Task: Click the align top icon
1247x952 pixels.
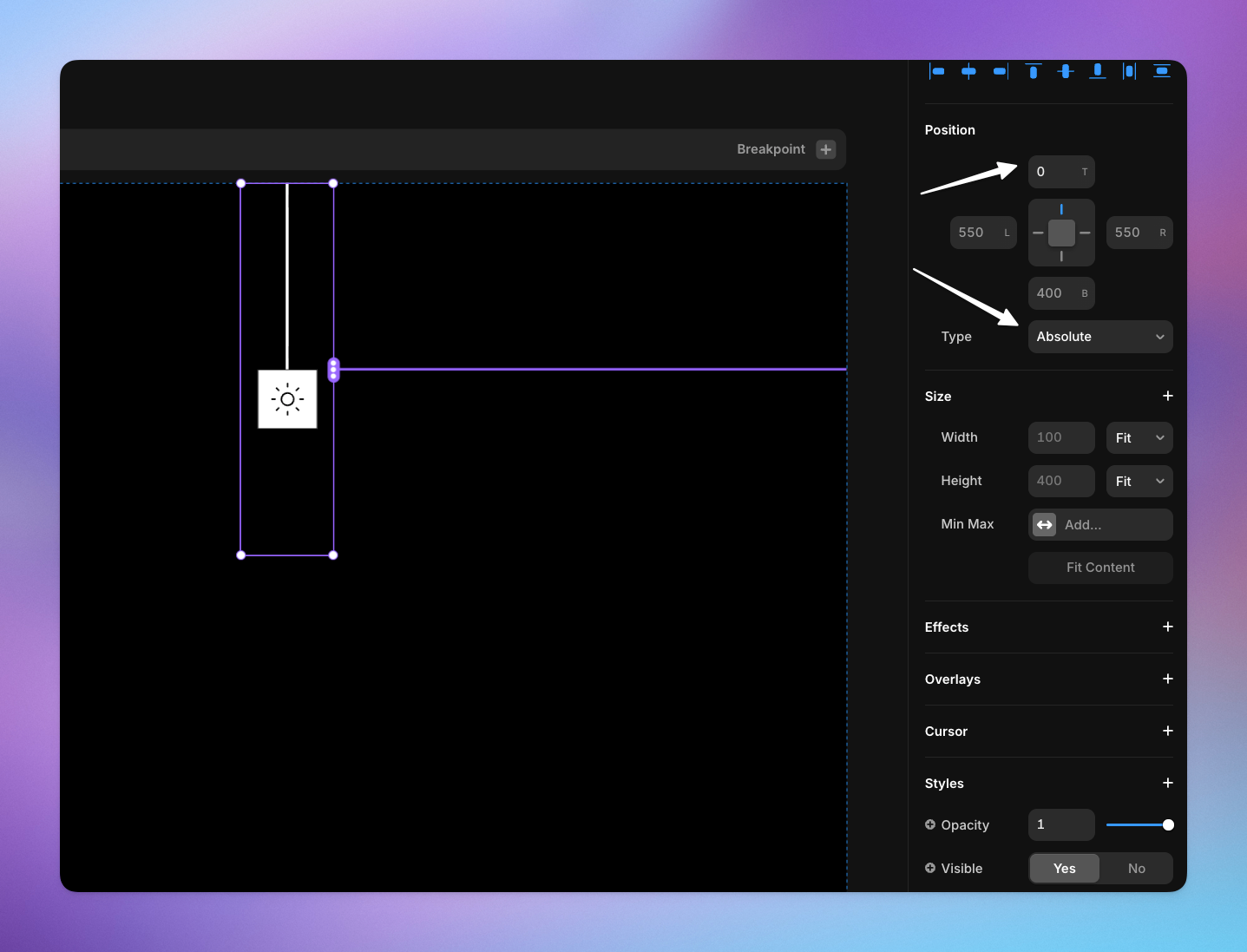Action: (1033, 71)
